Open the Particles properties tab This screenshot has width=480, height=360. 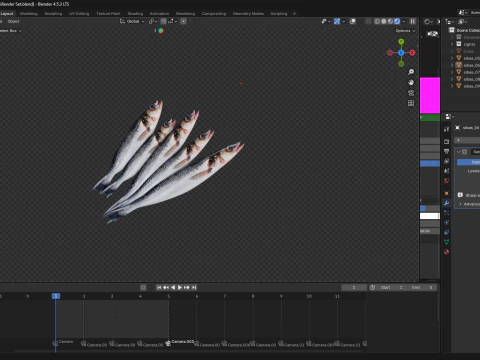click(x=447, y=213)
